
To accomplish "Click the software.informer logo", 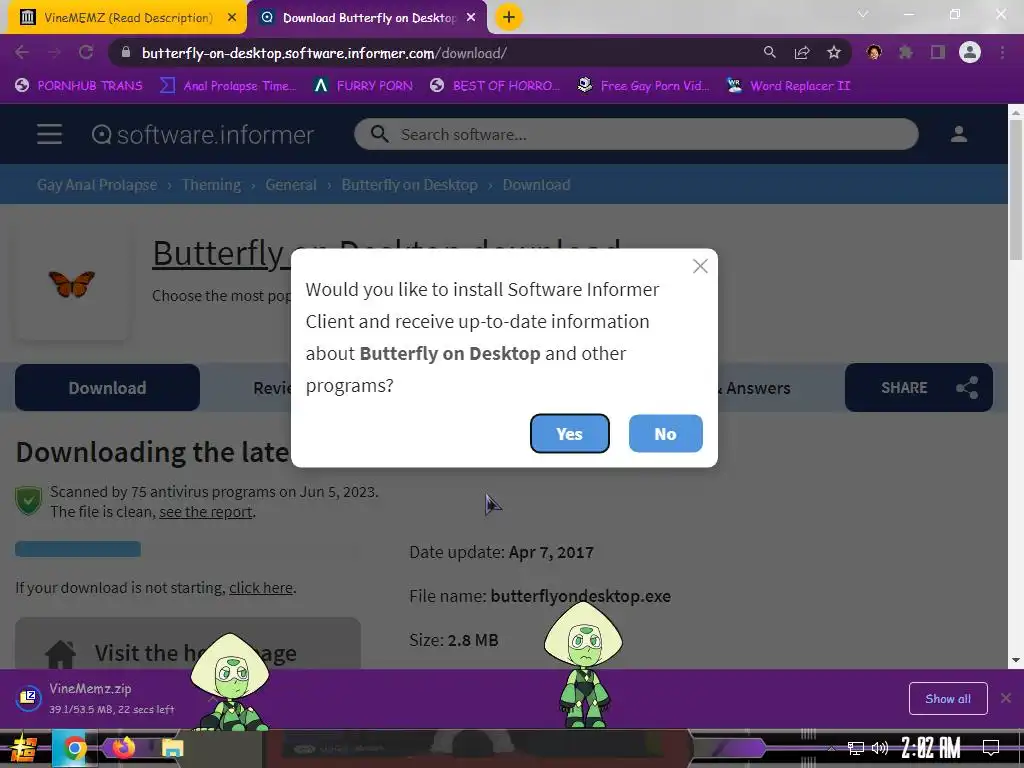I will pos(202,135).
